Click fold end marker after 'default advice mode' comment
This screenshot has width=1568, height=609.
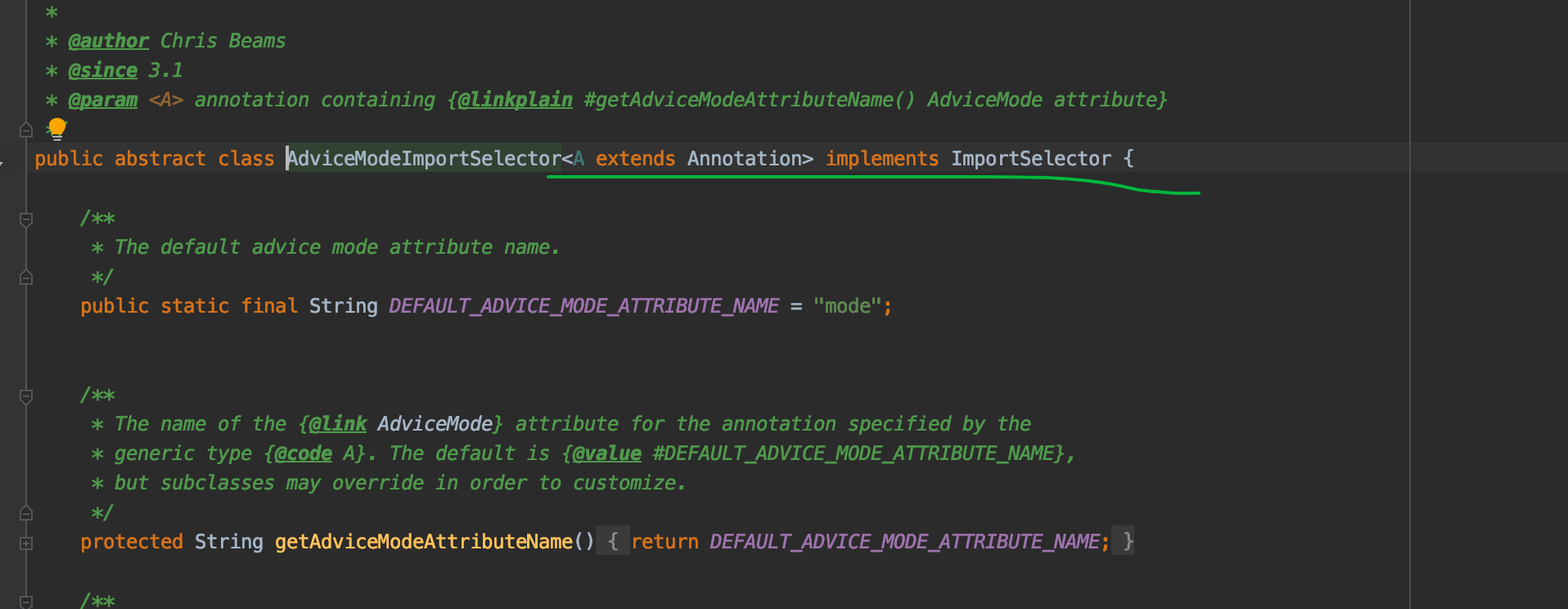pyautogui.click(x=26, y=277)
